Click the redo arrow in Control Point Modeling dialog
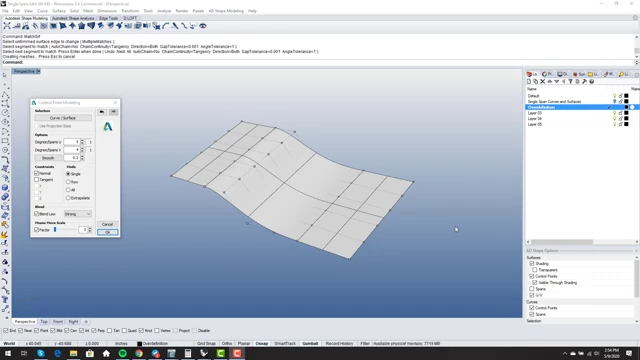Image resolution: width=640 pixels, height=360 pixels. tap(113, 112)
